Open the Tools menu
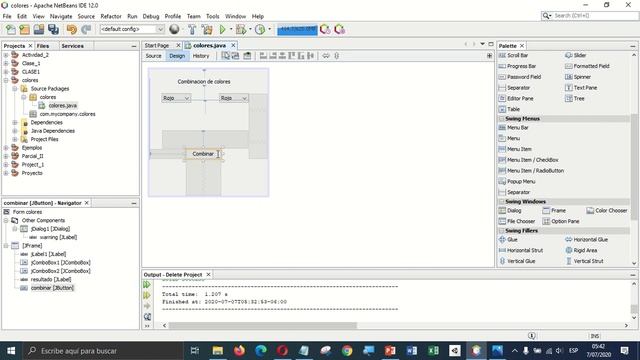This screenshot has height=360, width=640. coord(212,16)
